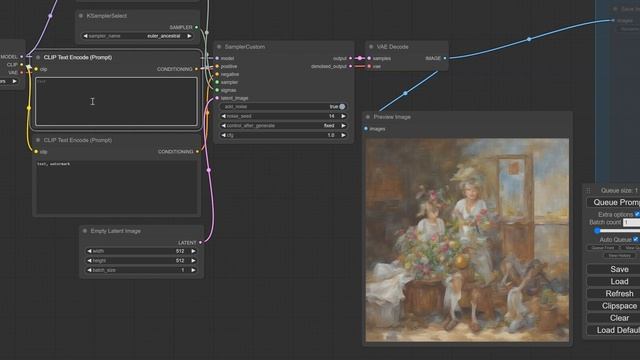Viewport: 640px width, 360px height.
Task: Click the latent_image input port on SamplerCustom
Action: 217,98
